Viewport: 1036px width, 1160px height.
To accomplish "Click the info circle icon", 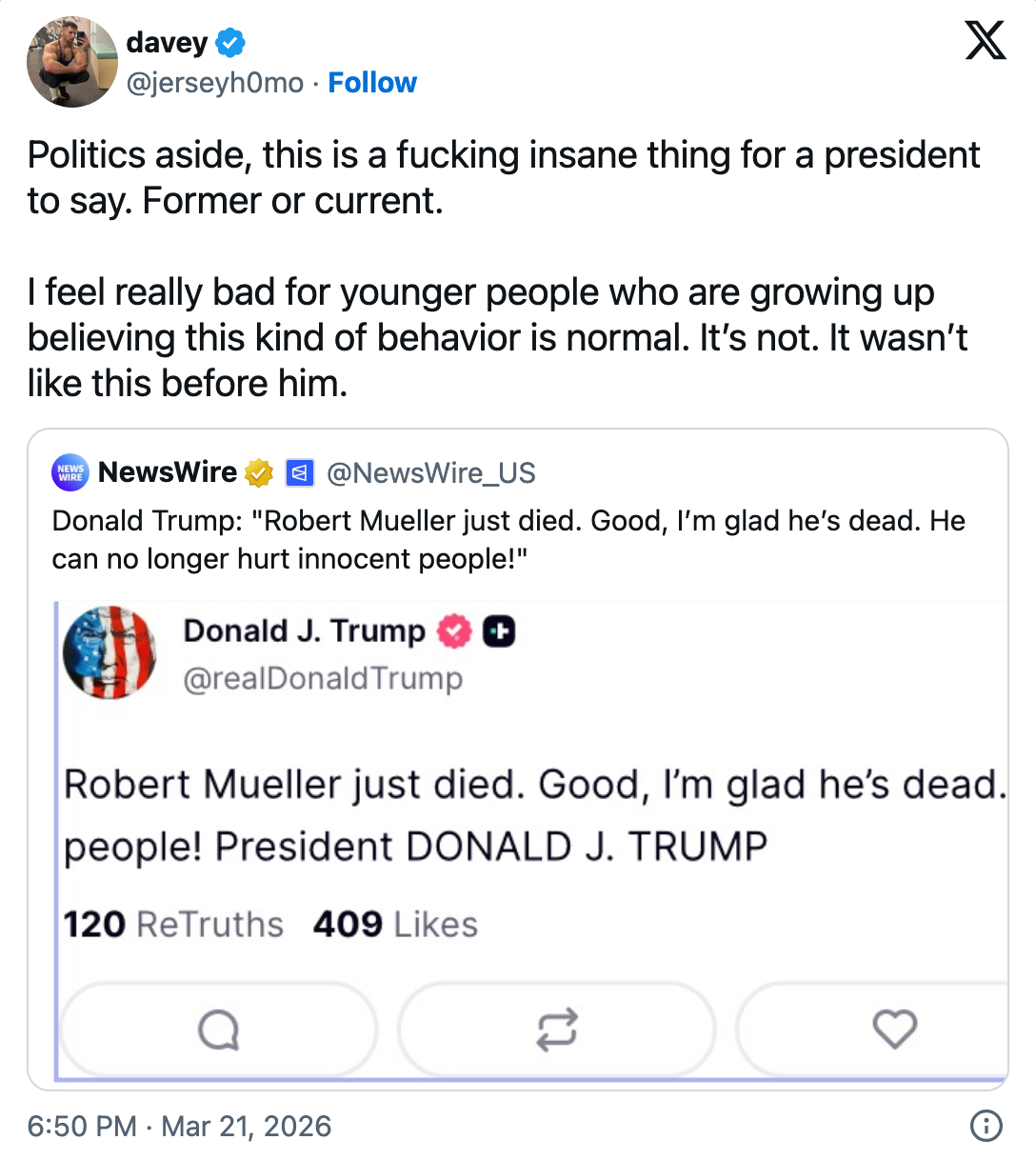I will (986, 1126).
